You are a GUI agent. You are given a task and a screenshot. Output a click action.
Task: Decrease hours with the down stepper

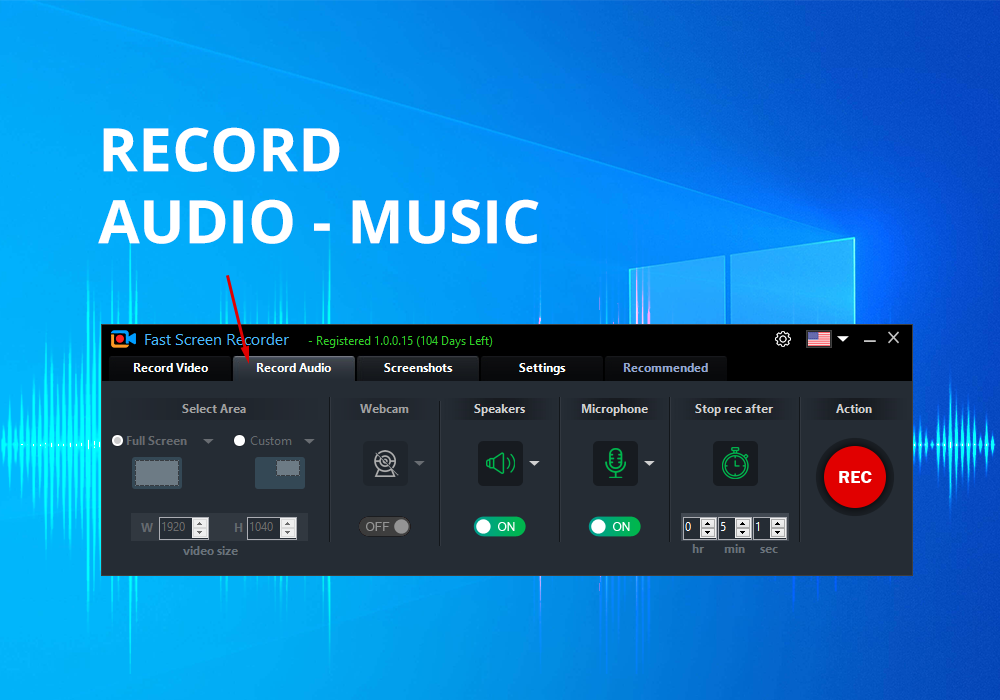[x=708, y=533]
